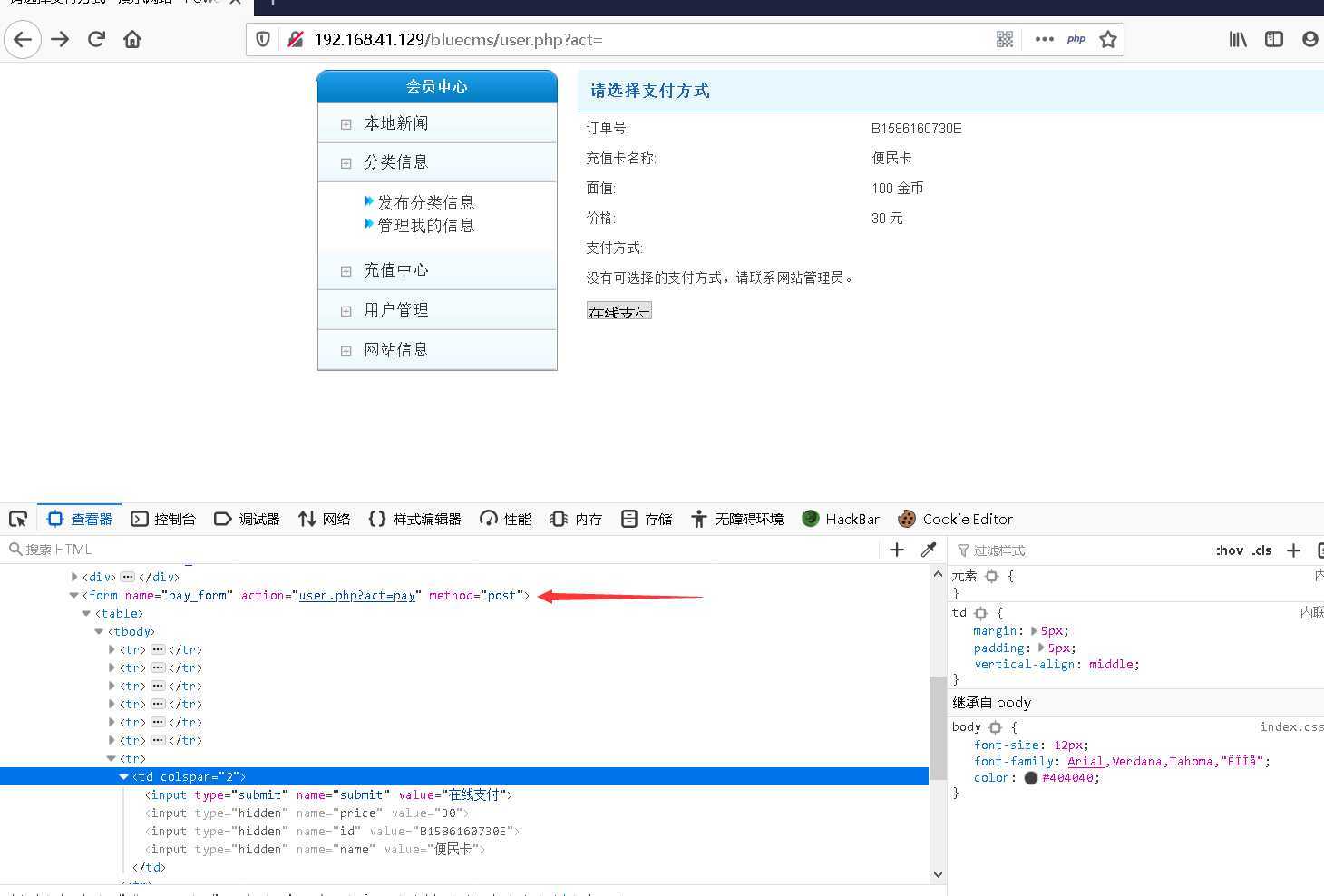The width and height of the screenshot is (1324, 896).
Task: Go forward with the browser forward arrow
Action: (x=61, y=39)
